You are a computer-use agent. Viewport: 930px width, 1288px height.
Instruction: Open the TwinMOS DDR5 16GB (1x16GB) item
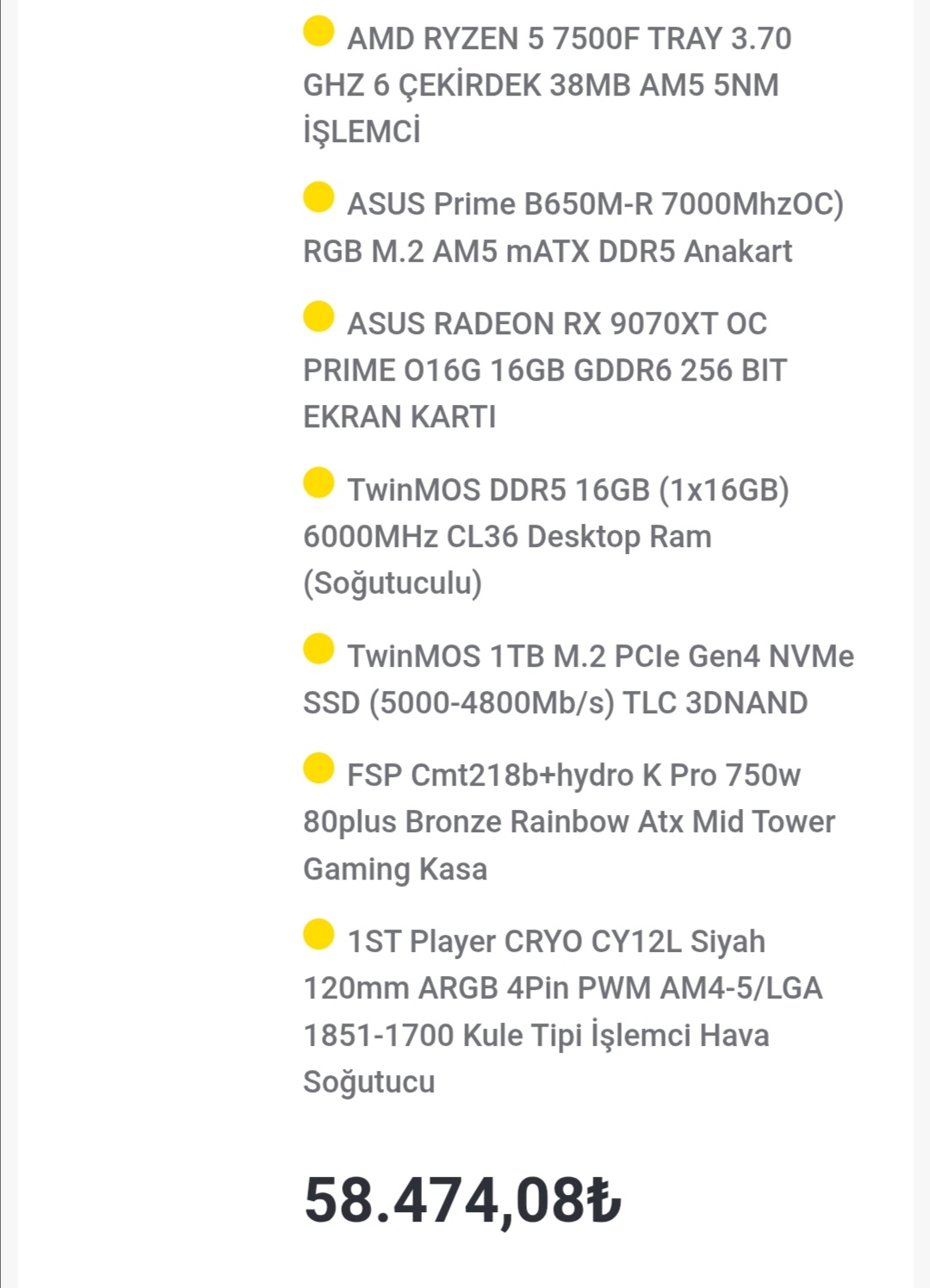546,537
